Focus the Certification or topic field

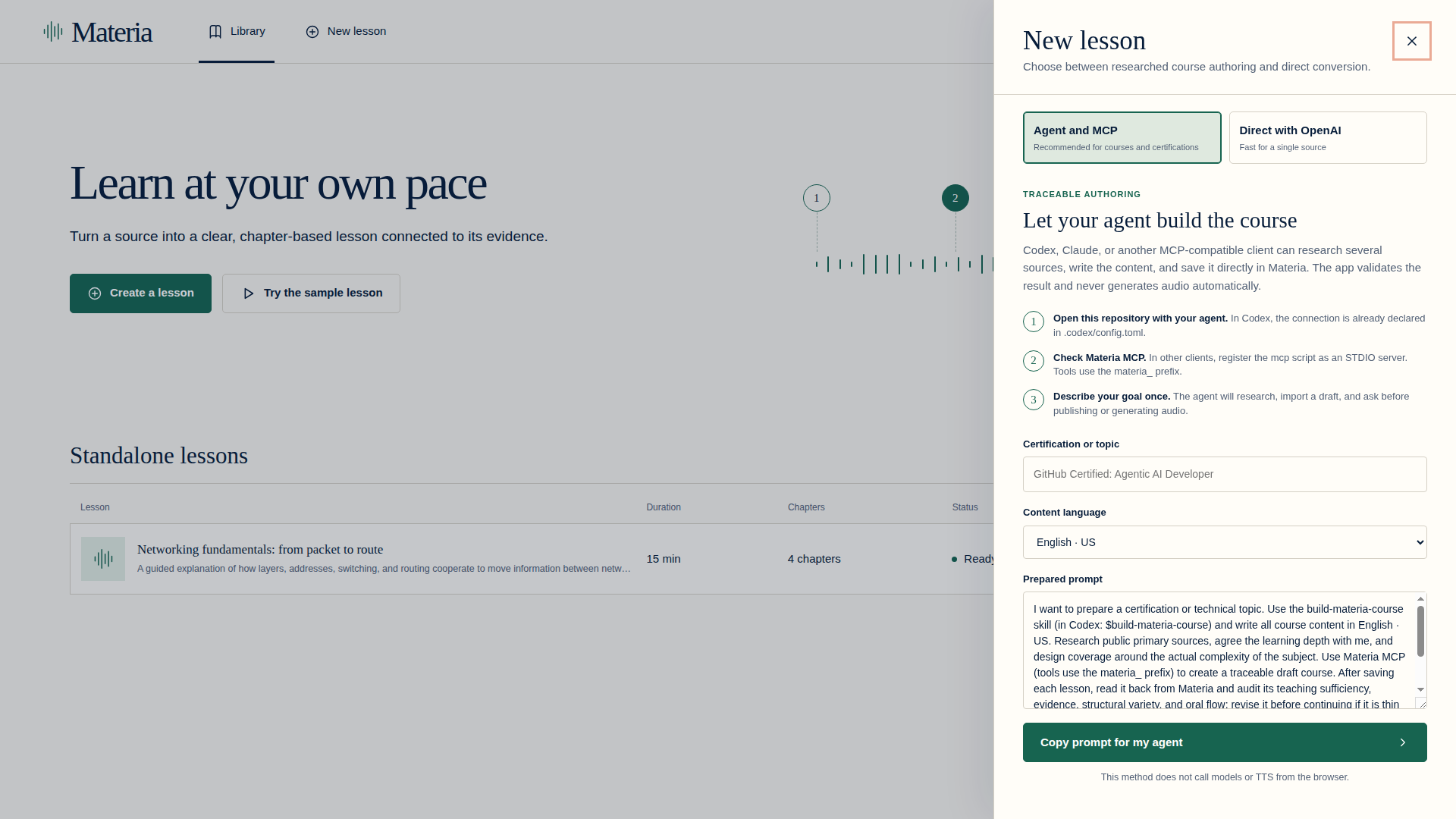tap(1225, 474)
